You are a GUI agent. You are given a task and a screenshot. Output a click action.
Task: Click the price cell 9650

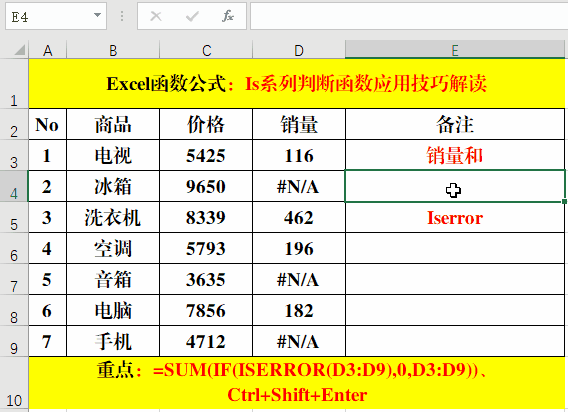pyautogui.click(x=206, y=186)
